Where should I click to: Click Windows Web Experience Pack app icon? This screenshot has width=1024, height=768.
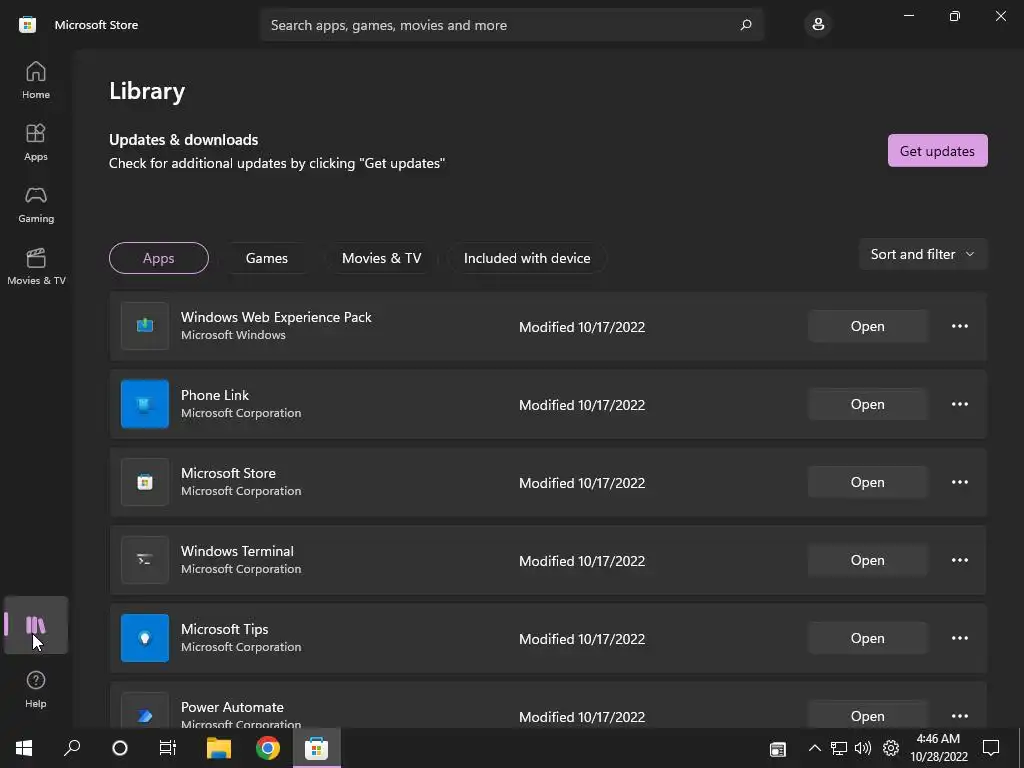tap(145, 326)
